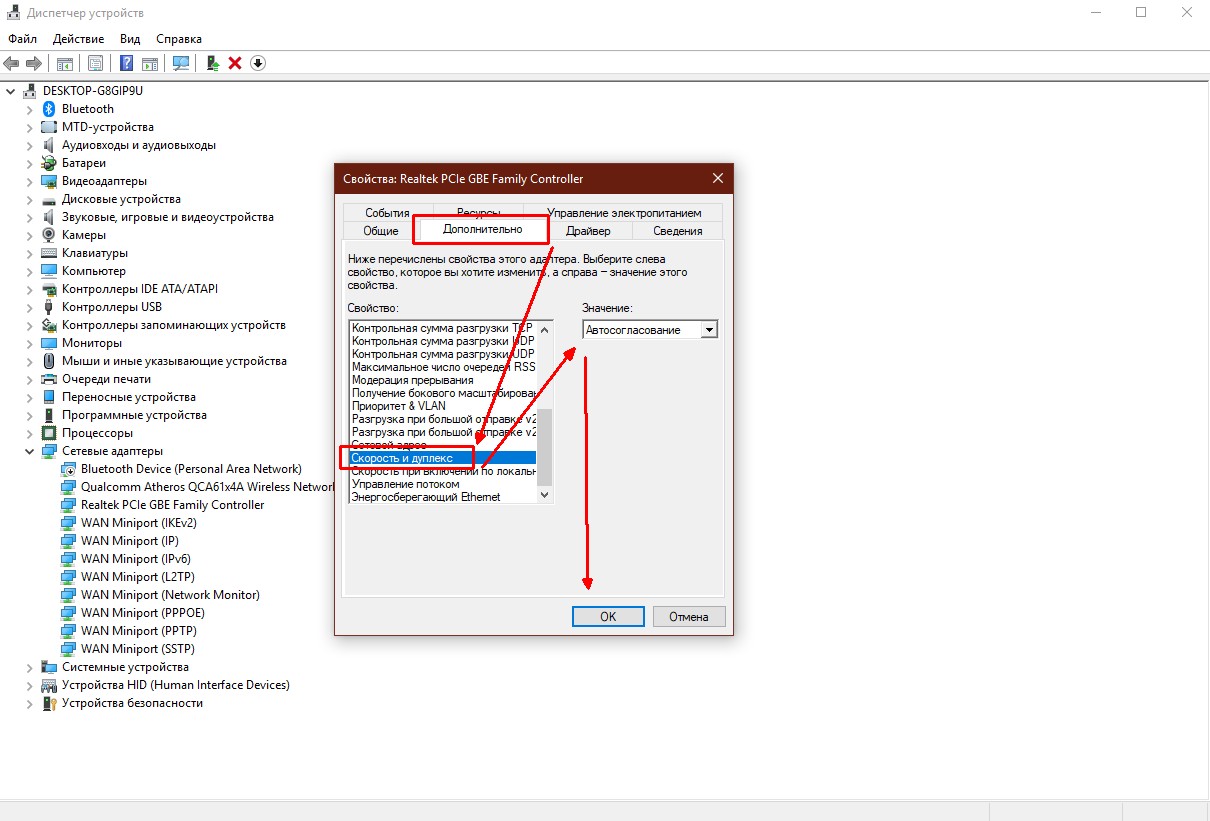The image size is (1210, 821).
Task: Select Qualcomm Atheros QCA61x4A Wireless Network adapter
Action: (x=207, y=487)
